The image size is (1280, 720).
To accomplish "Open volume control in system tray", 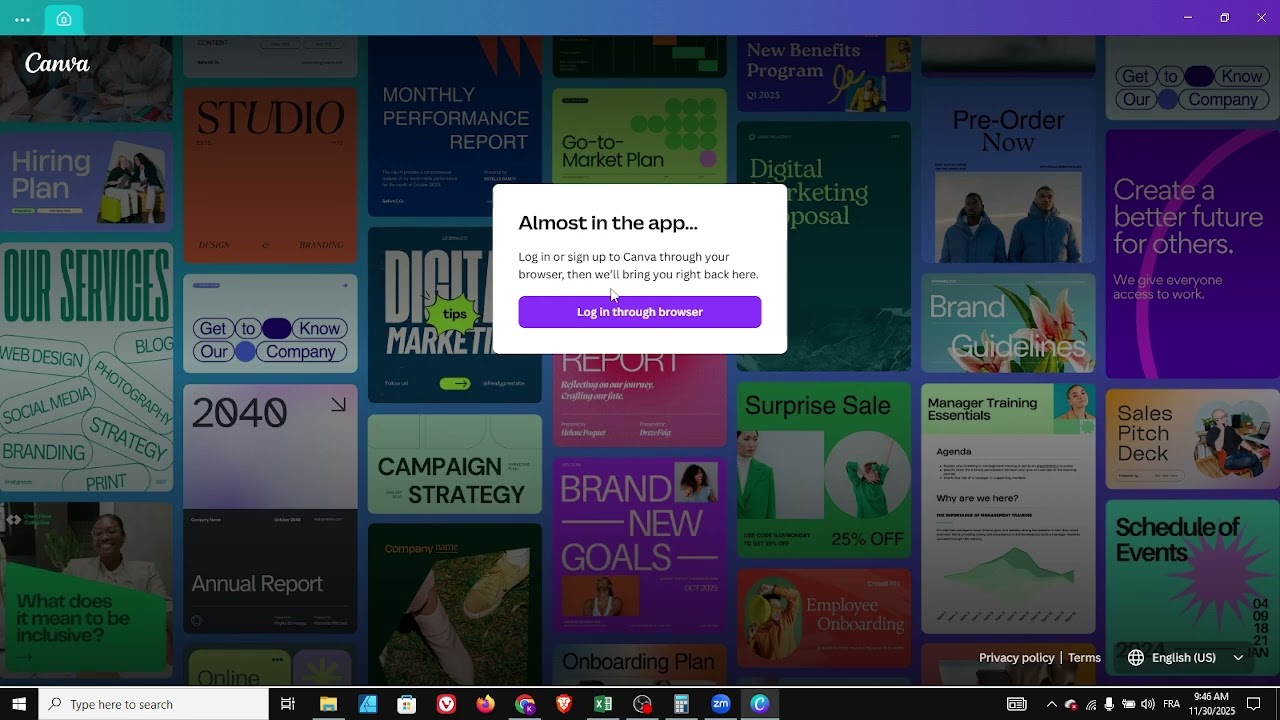I will (x=1147, y=704).
